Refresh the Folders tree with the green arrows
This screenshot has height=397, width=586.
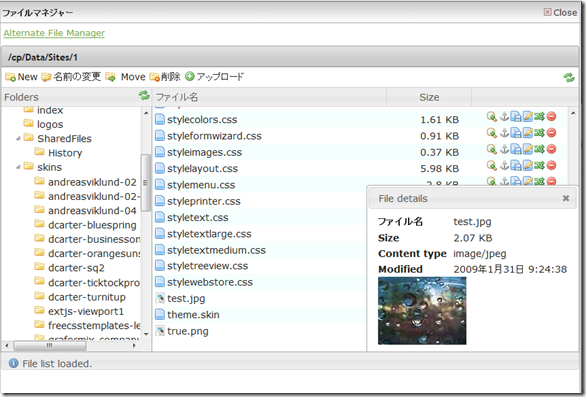pyautogui.click(x=144, y=95)
